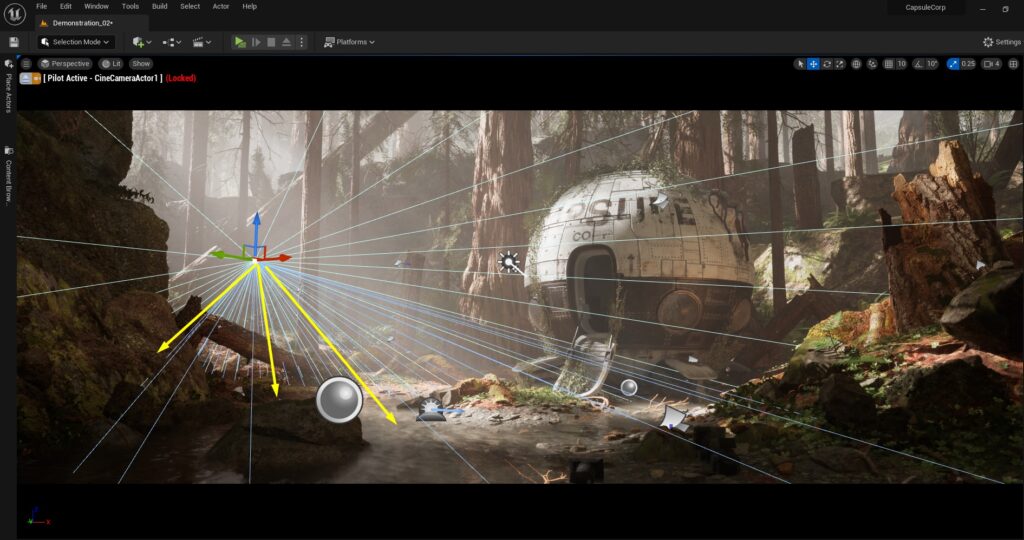Open the Actor menu
This screenshot has height=540, width=1024.
[x=221, y=7]
